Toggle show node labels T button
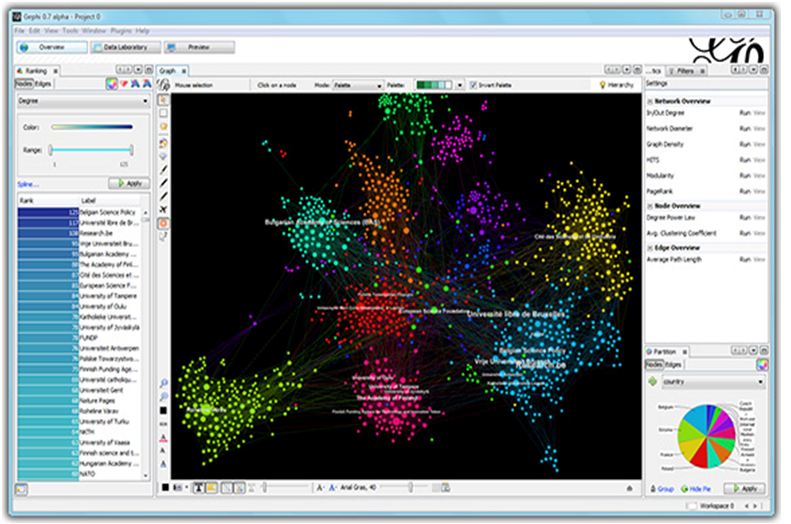Screen dimensions: 791x524 click(x=197, y=487)
